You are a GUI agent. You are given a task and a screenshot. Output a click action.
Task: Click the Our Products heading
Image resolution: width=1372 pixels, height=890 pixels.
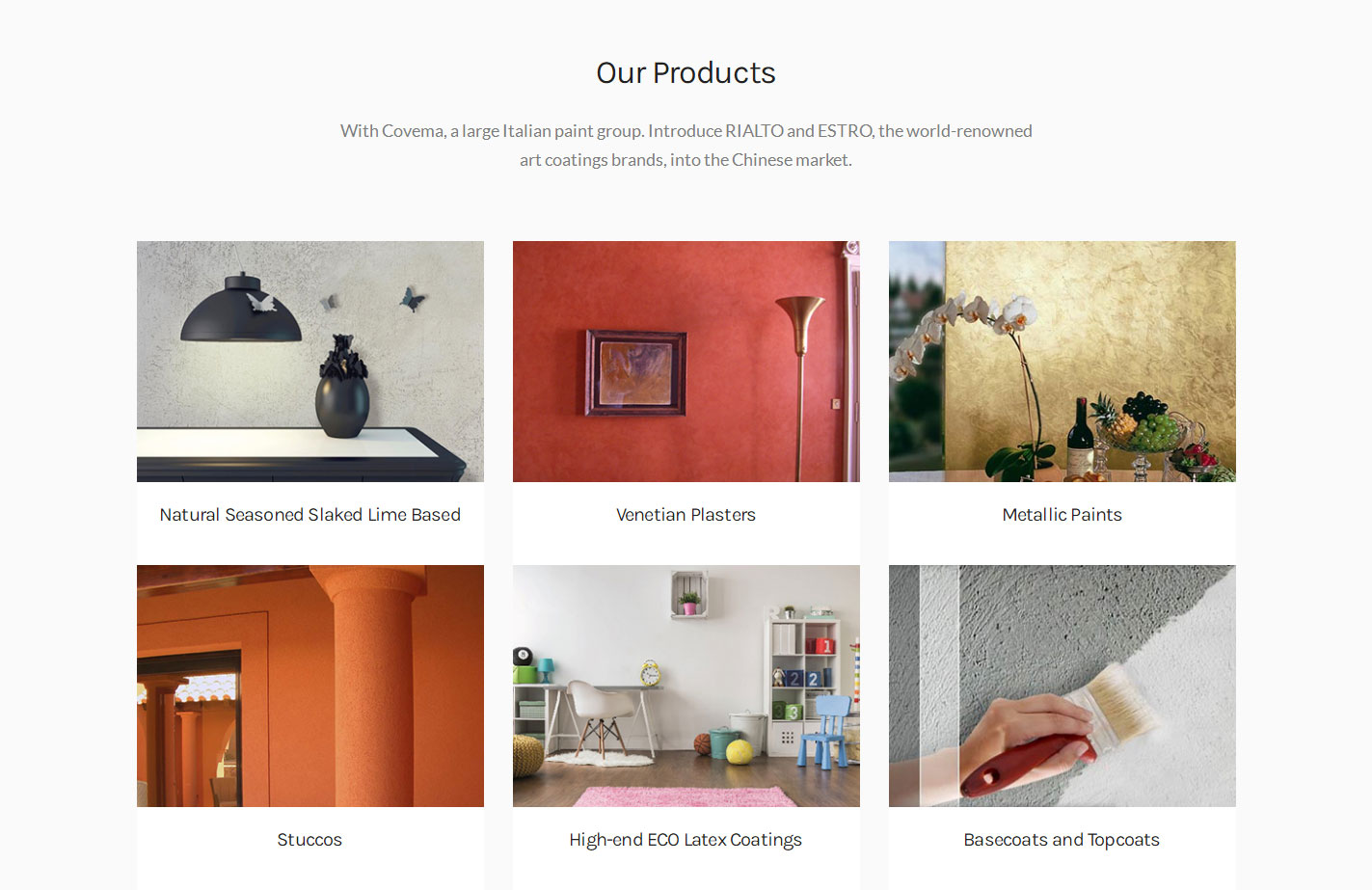pos(686,73)
